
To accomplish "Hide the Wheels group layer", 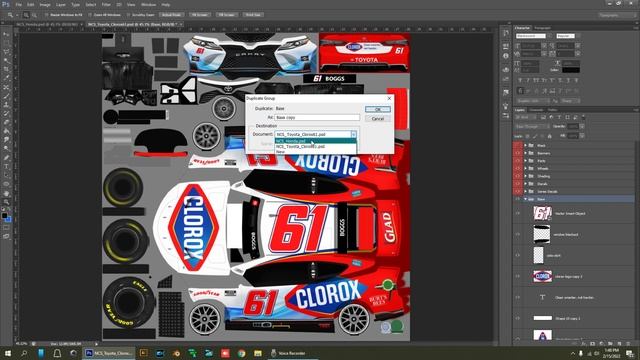I will (x=518, y=169).
